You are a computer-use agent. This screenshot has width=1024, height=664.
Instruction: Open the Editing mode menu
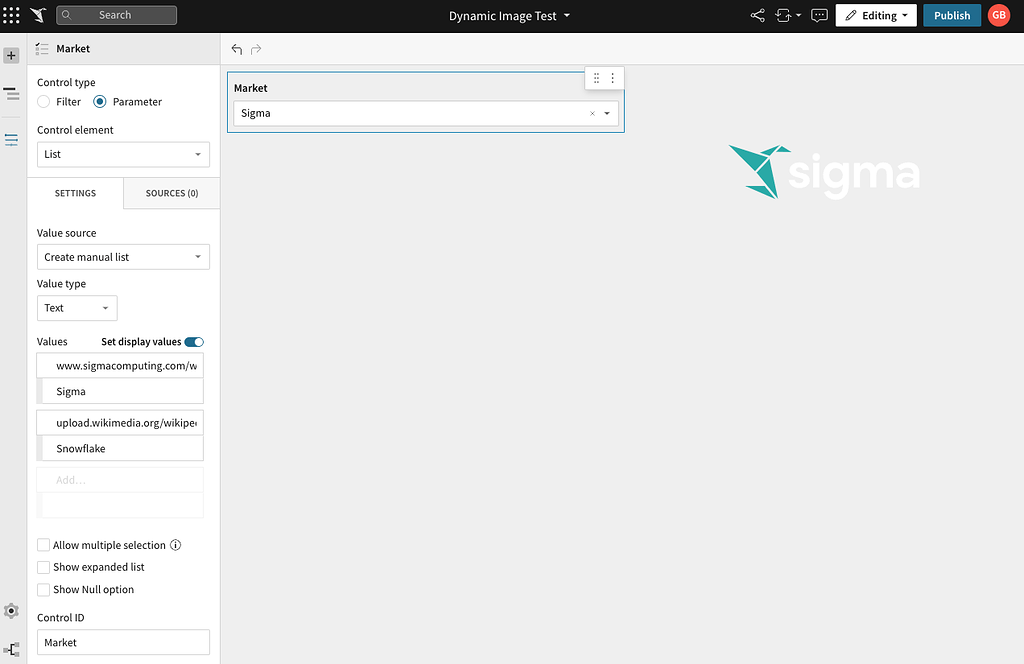875,15
